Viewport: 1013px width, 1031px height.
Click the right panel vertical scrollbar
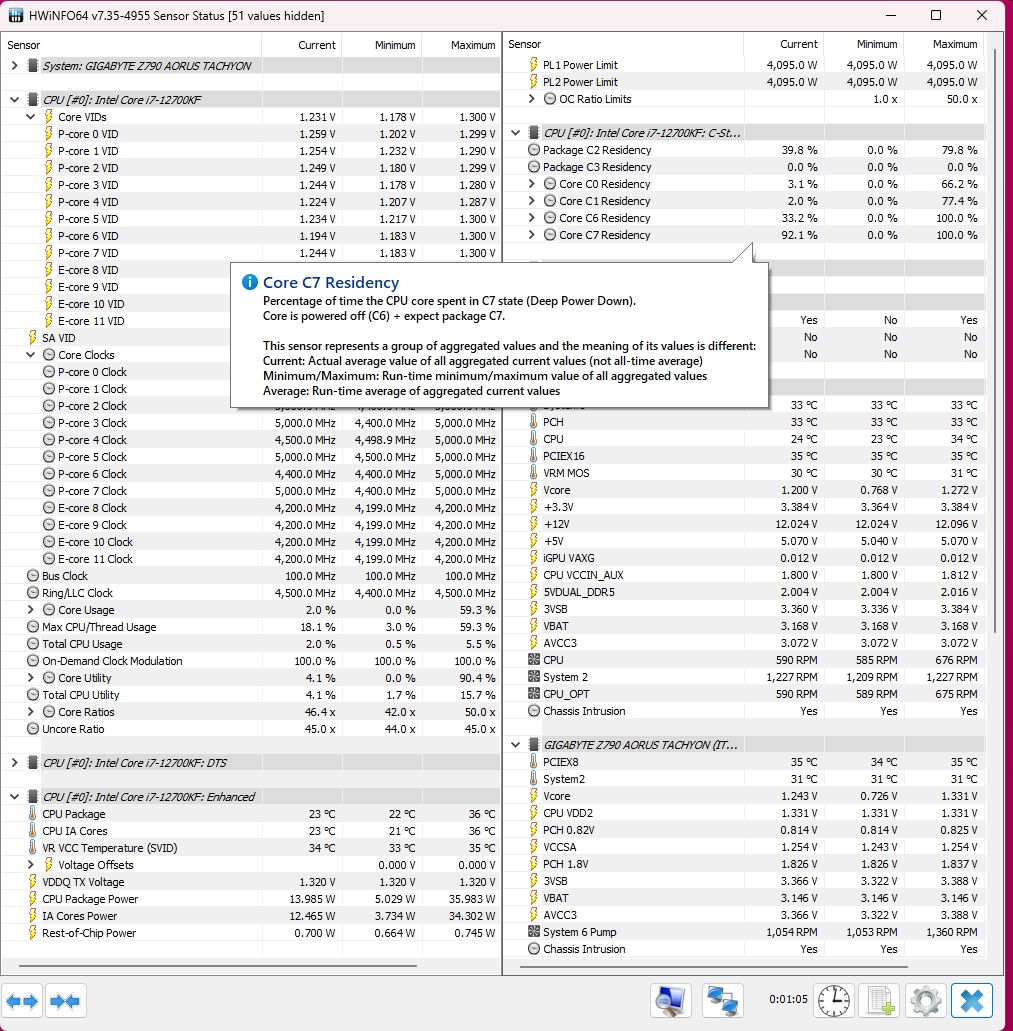click(995, 342)
